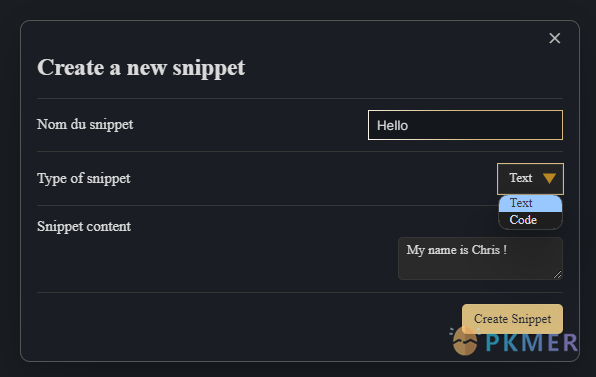596x377 pixels.
Task: Focus the snippet name field containing Hello
Action: click(x=465, y=125)
